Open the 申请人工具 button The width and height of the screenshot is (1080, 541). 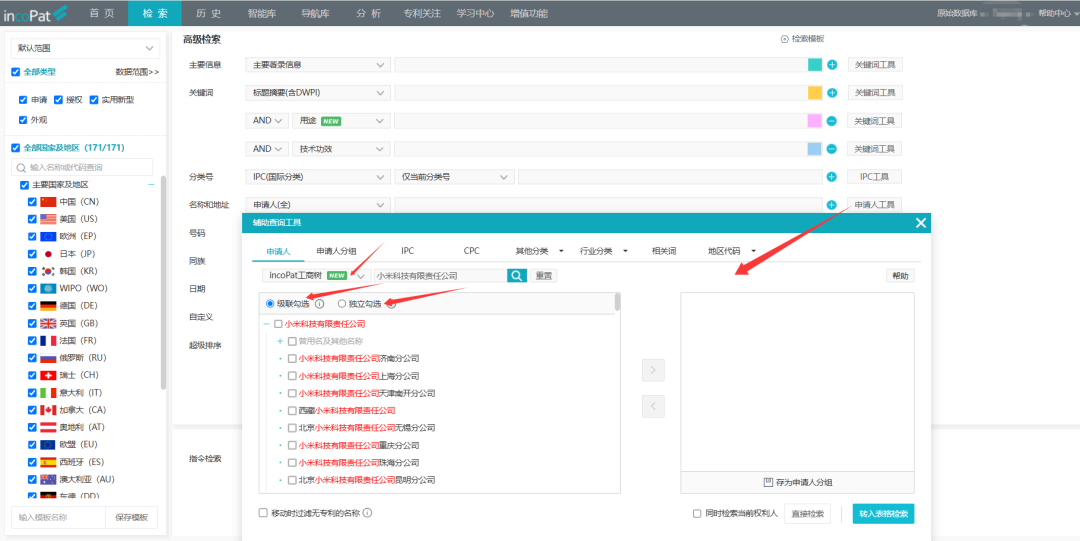click(x=874, y=205)
